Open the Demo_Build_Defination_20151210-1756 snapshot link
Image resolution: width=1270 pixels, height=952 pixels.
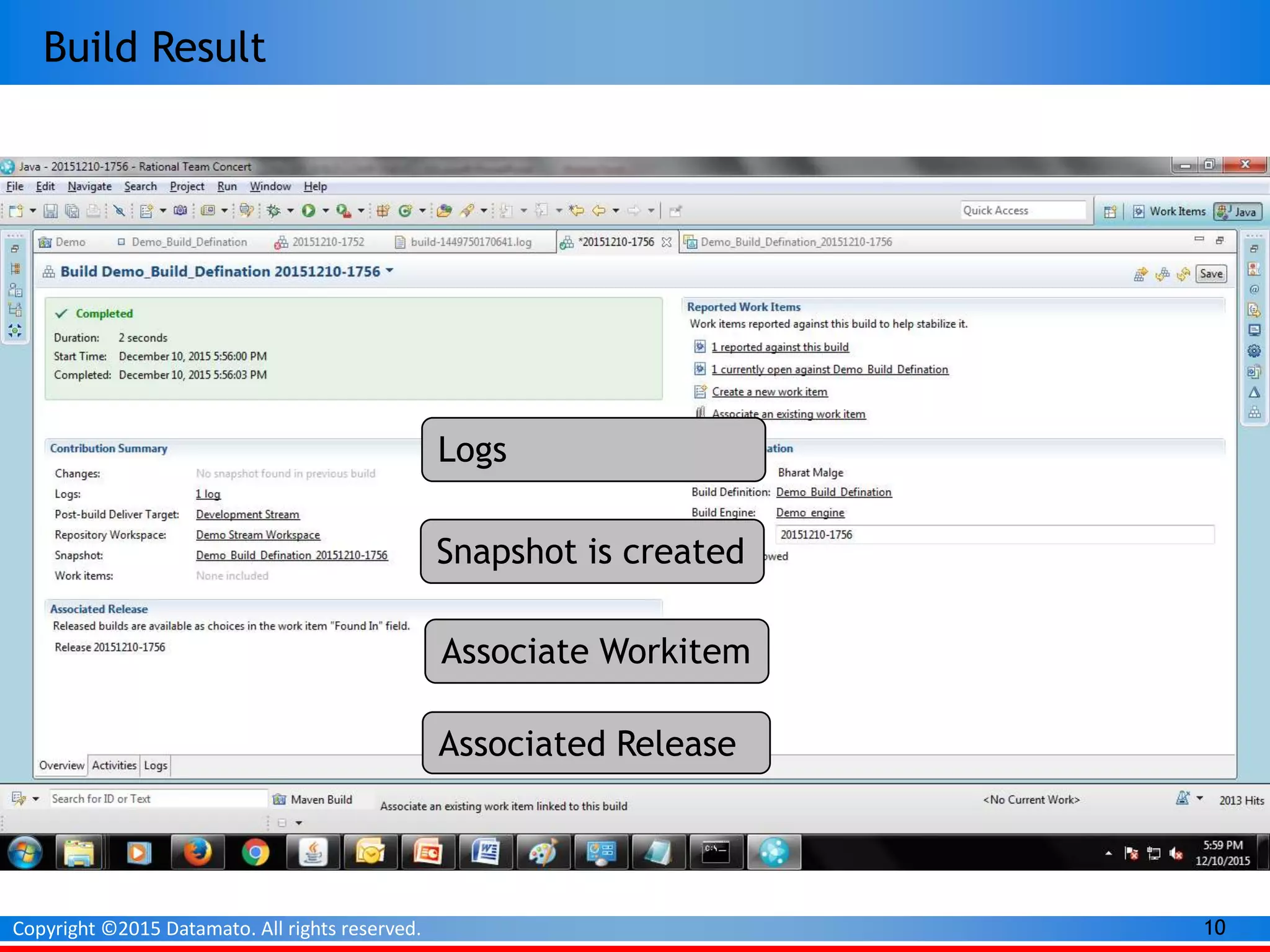[291, 556]
